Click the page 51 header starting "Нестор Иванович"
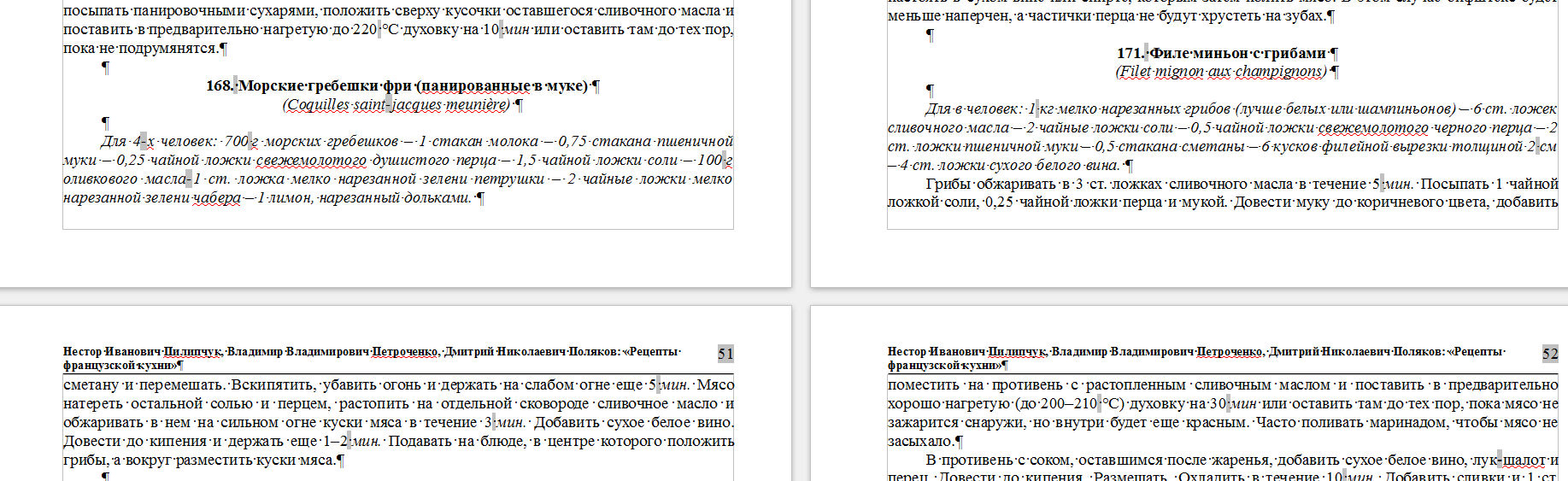1568x481 pixels. coord(372,358)
